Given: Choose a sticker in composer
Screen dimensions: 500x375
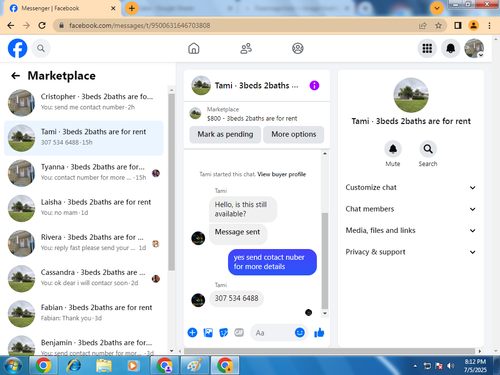Looking at the screenshot, I should [x=223, y=332].
